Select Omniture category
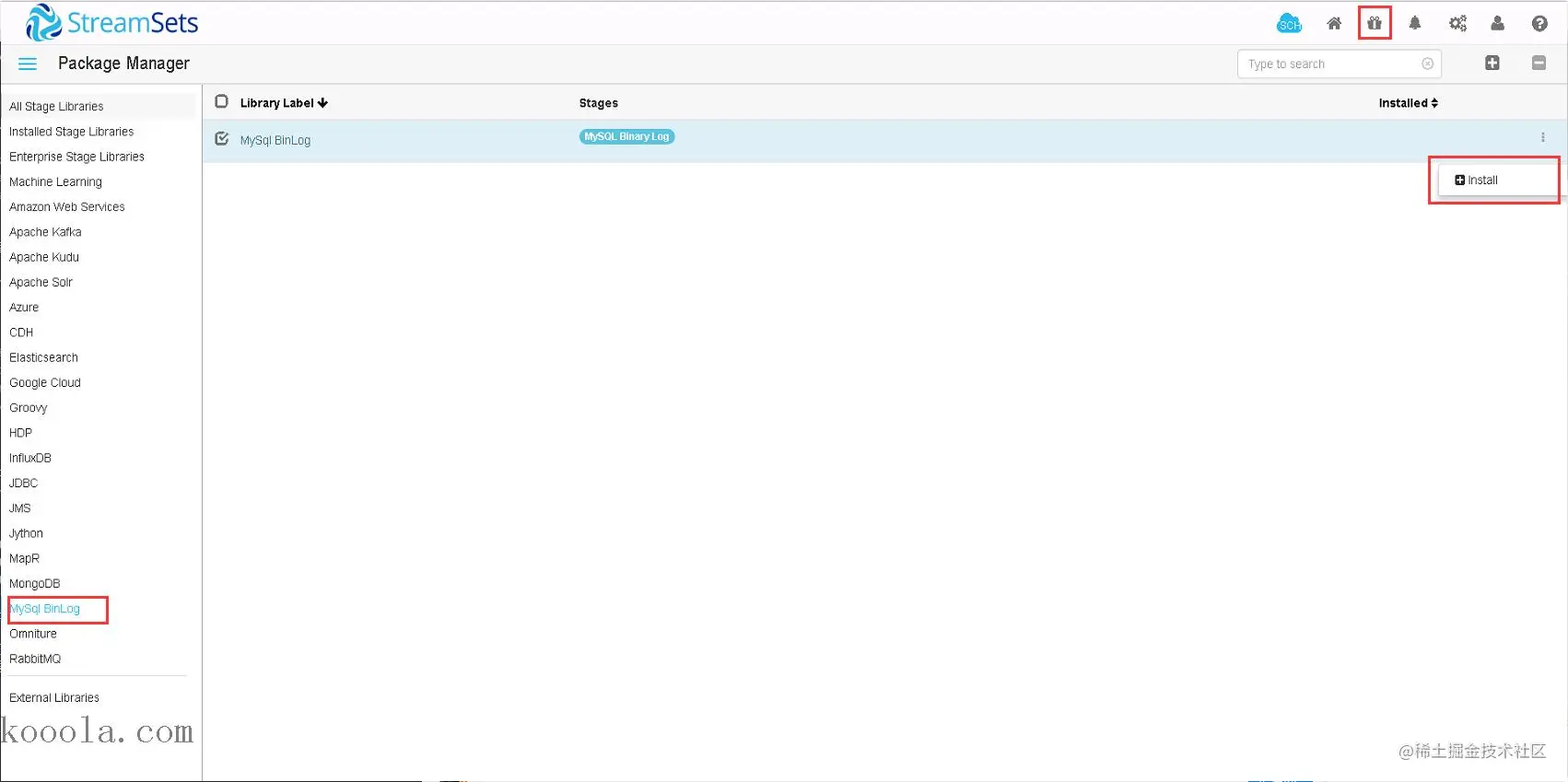 (x=33, y=634)
